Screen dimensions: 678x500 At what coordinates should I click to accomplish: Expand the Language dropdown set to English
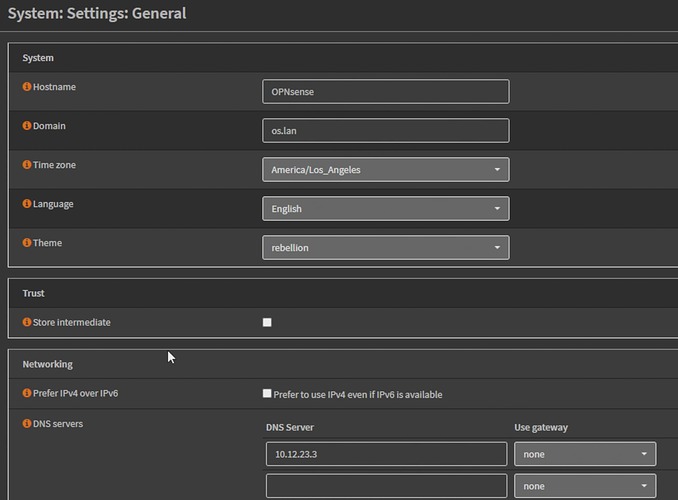coord(385,209)
